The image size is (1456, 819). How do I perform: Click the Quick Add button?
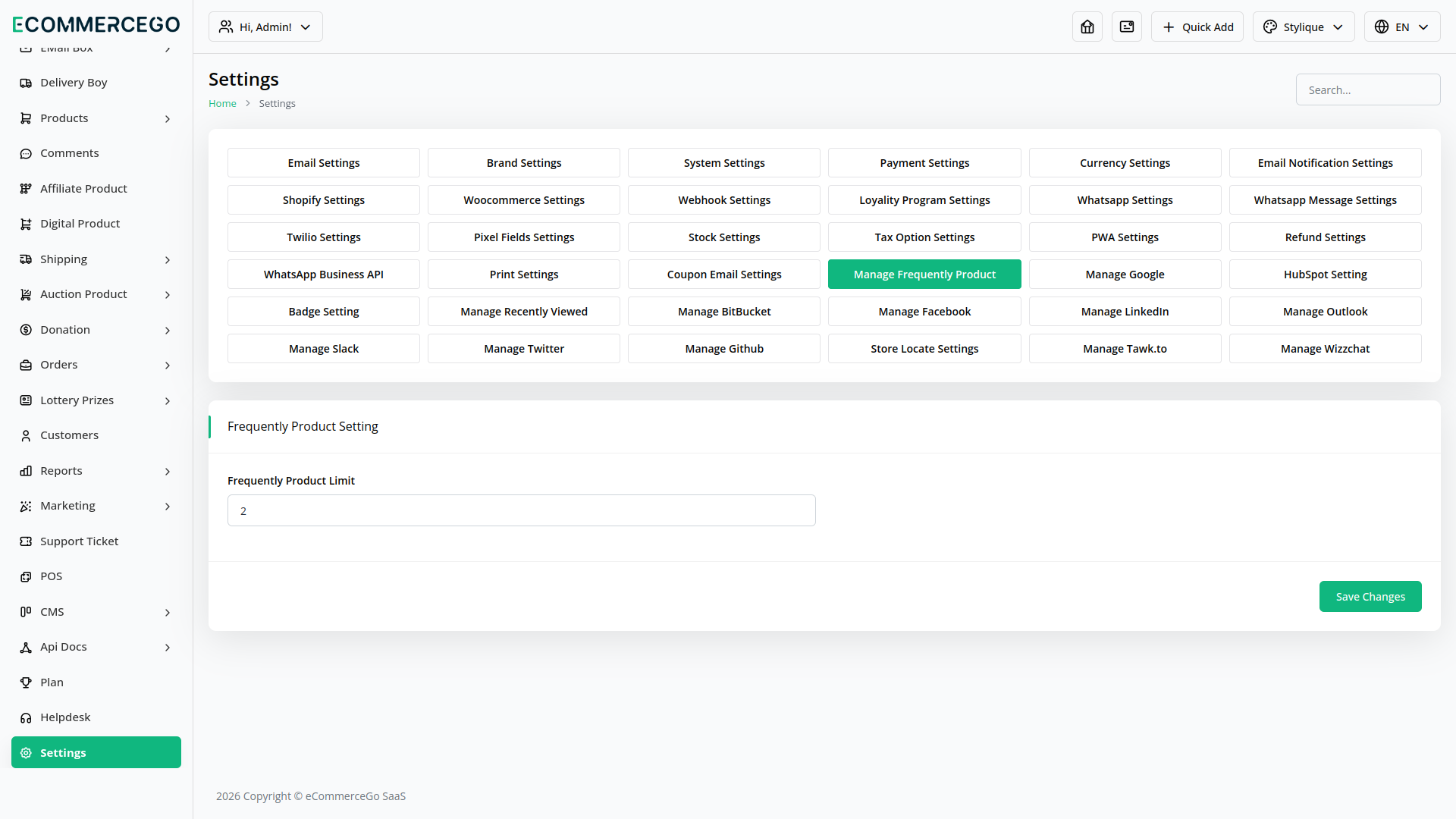[1197, 27]
